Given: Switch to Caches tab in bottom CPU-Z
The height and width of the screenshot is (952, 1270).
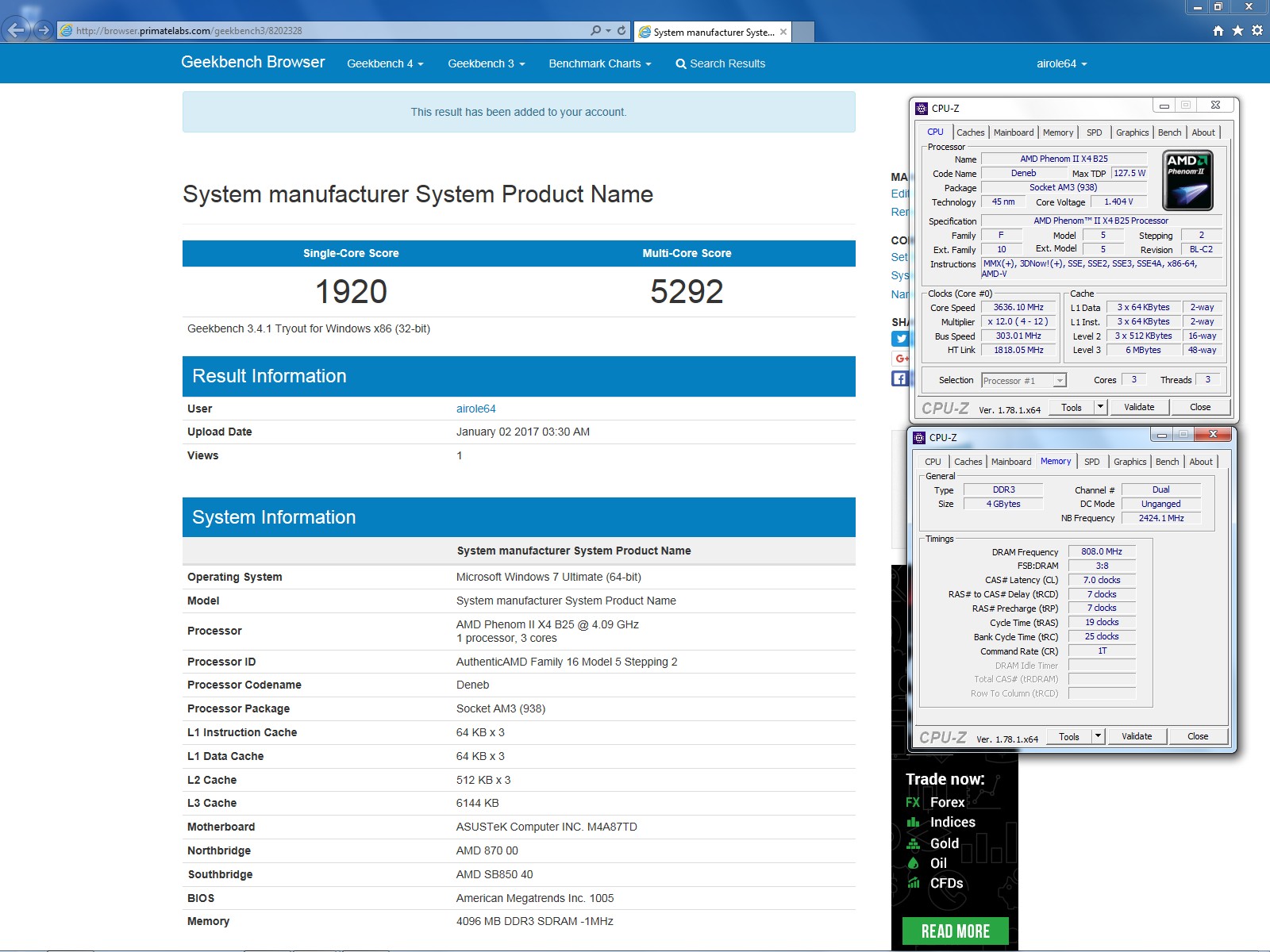Looking at the screenshot, I should pyautogui.click(x=968, y=462).
